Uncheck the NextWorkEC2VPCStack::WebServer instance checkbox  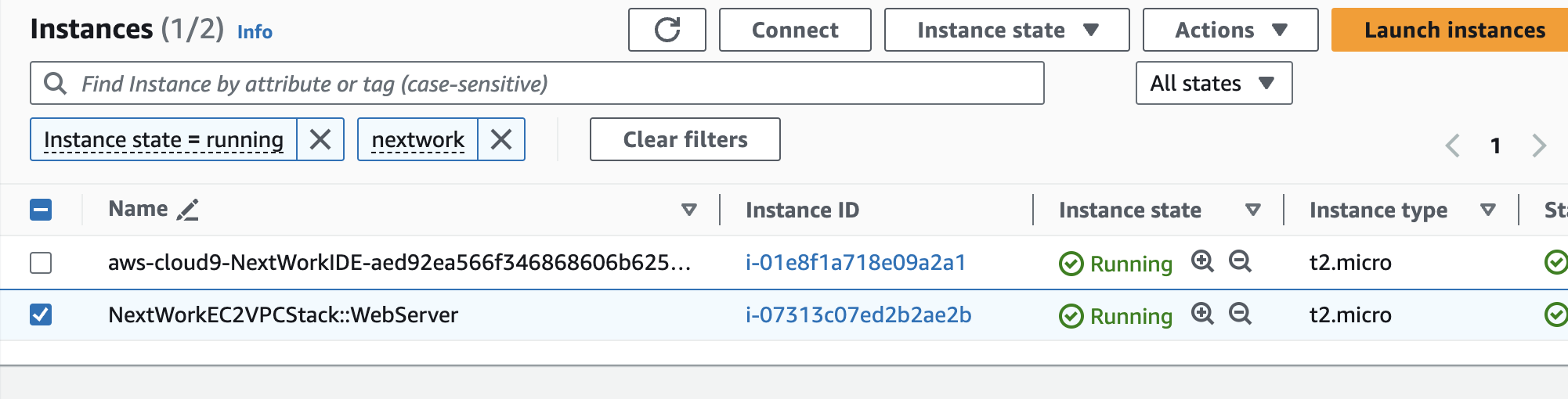click(41, 315)
